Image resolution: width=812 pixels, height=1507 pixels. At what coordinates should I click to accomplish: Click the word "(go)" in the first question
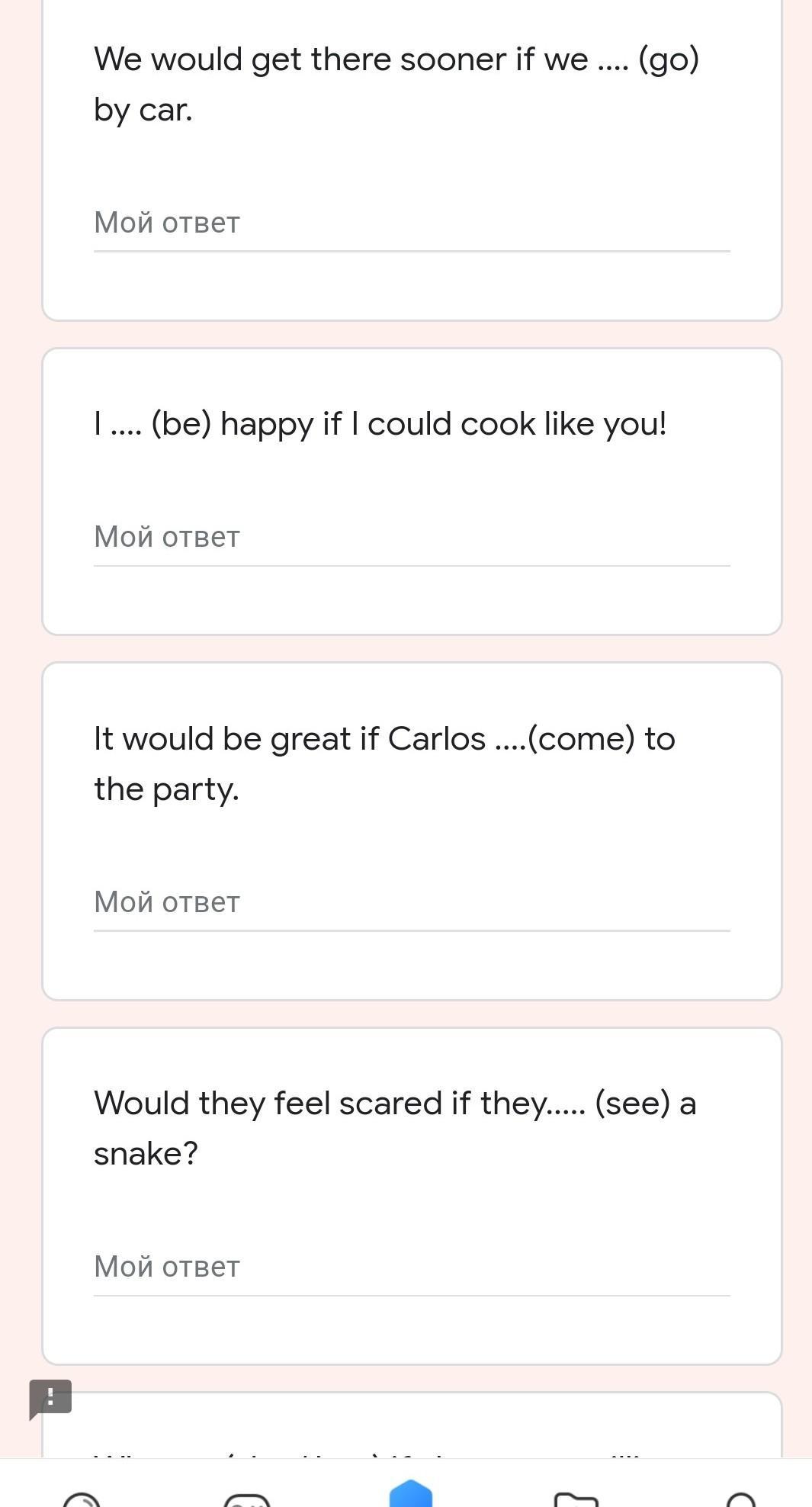669,59
